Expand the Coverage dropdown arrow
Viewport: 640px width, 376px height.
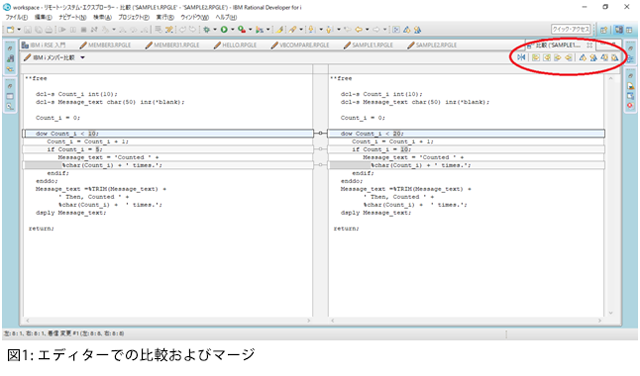[250, 29]
